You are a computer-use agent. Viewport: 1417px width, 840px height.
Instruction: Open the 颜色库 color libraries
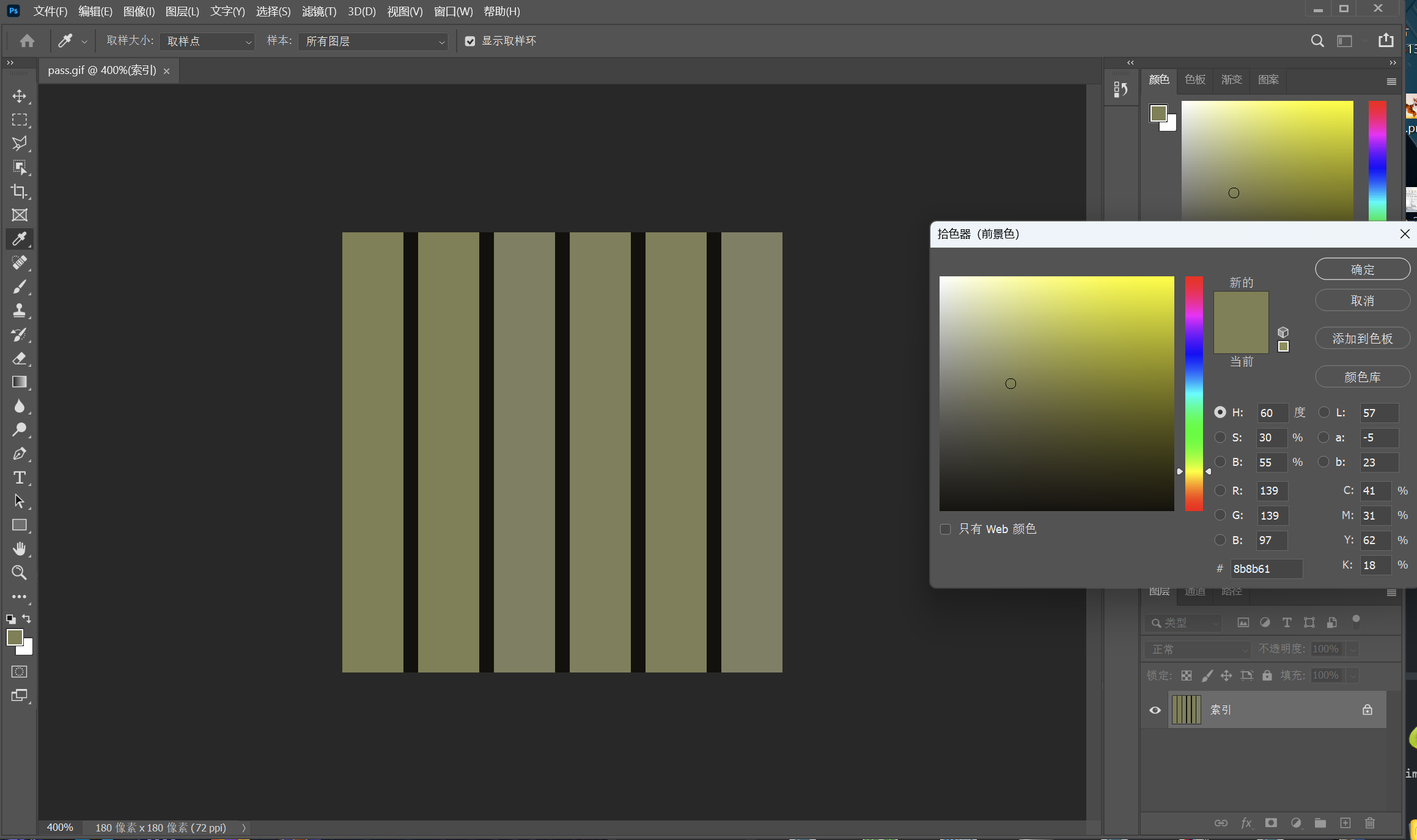pyautogui.click(x=1363, y=377)
